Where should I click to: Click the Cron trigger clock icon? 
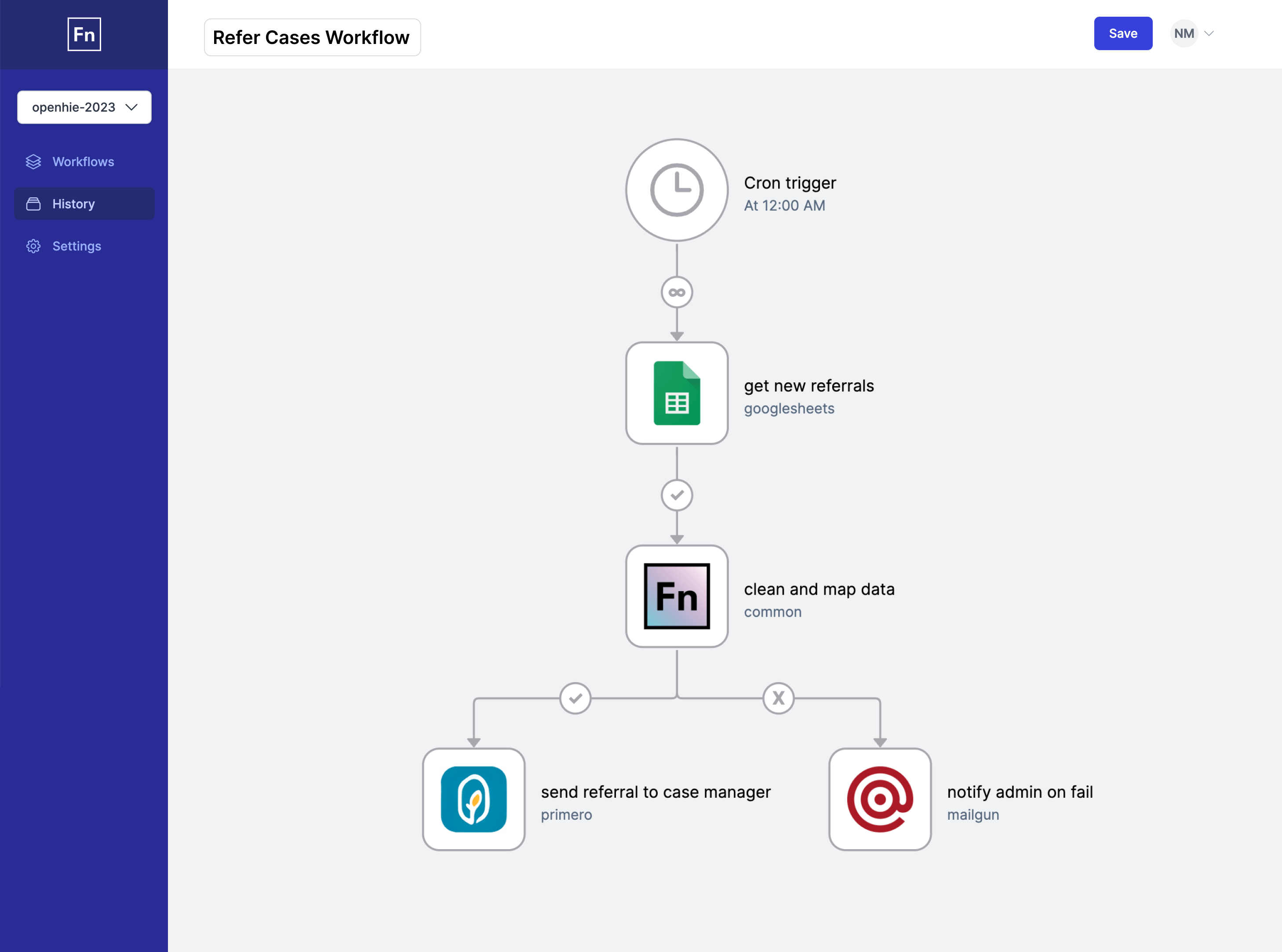676,190
